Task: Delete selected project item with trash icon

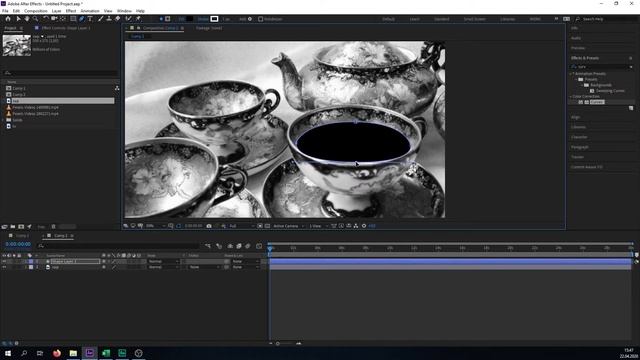Action: 53,227
